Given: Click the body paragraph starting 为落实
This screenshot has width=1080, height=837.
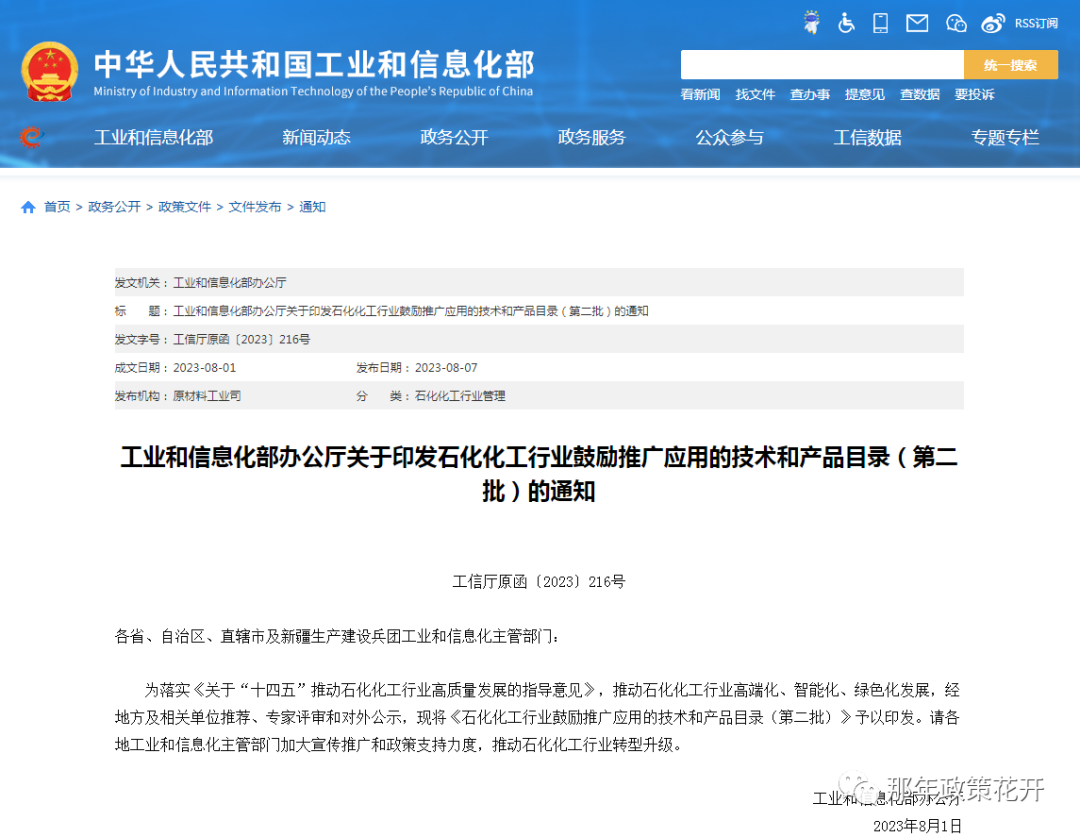Looking at the screenshot, I should 537,717.
